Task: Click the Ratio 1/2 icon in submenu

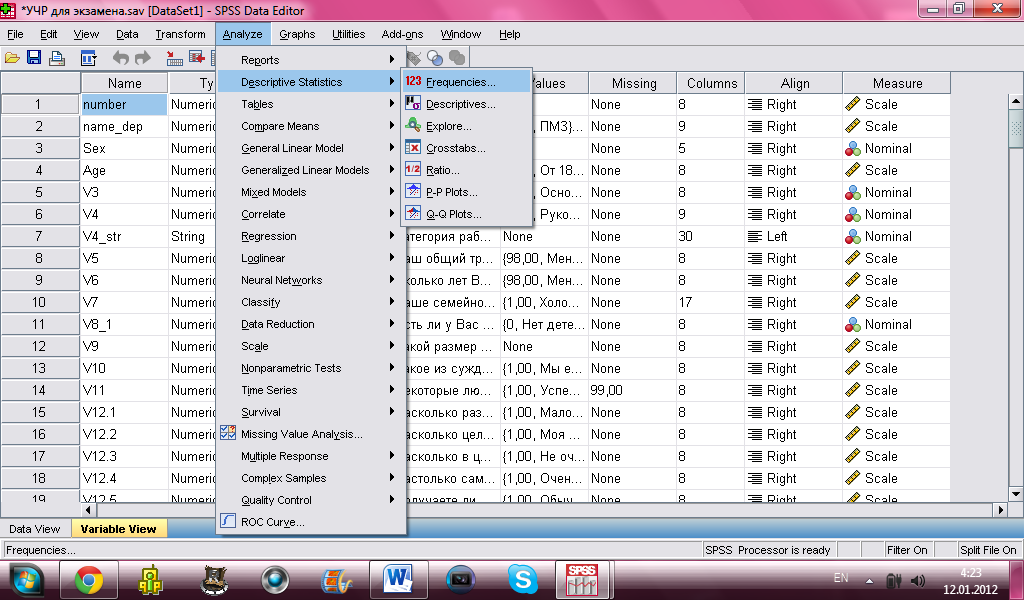Action: [x=413, y=169]
